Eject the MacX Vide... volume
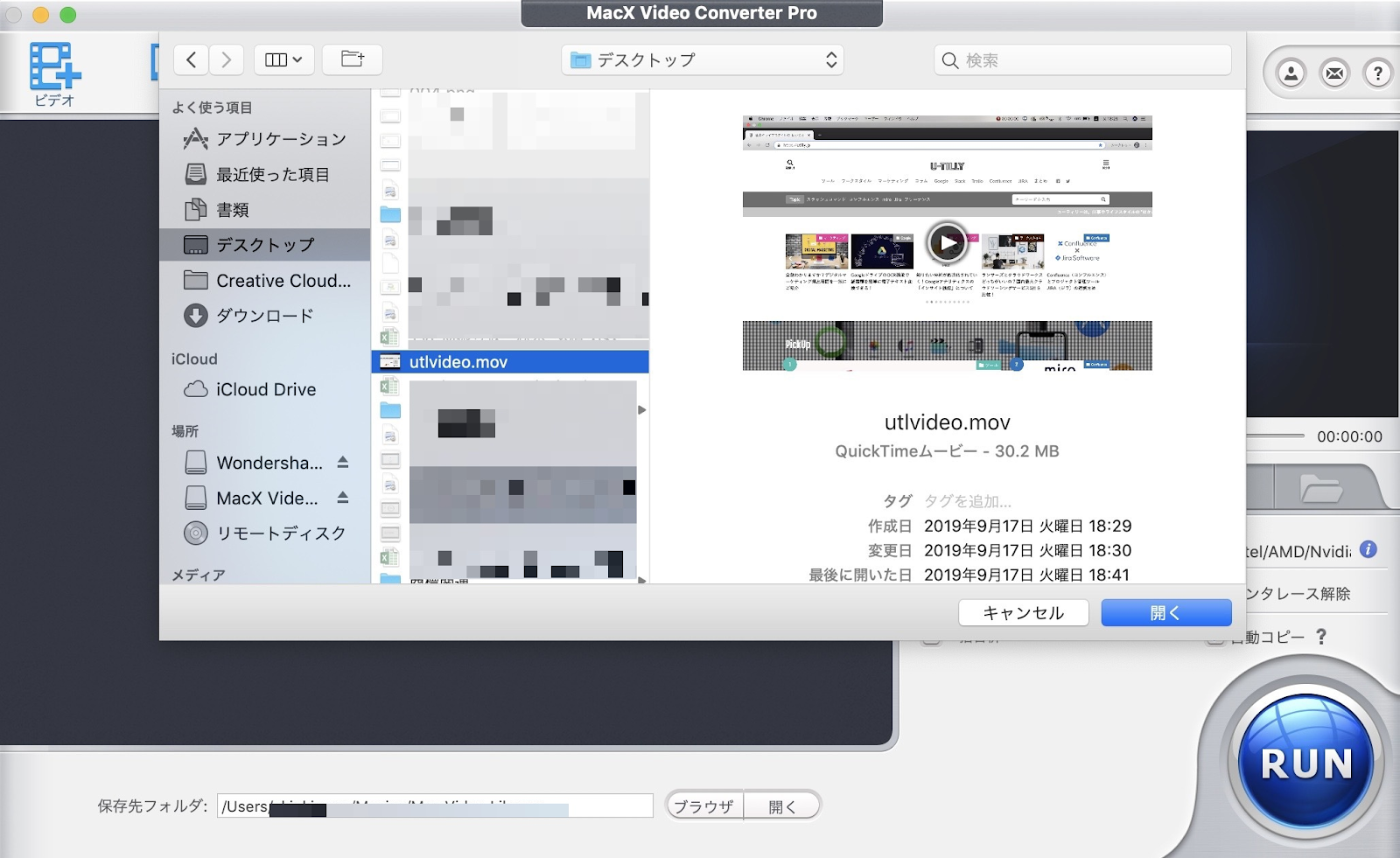Screen dimensions: 1400x858 [343, 497]
